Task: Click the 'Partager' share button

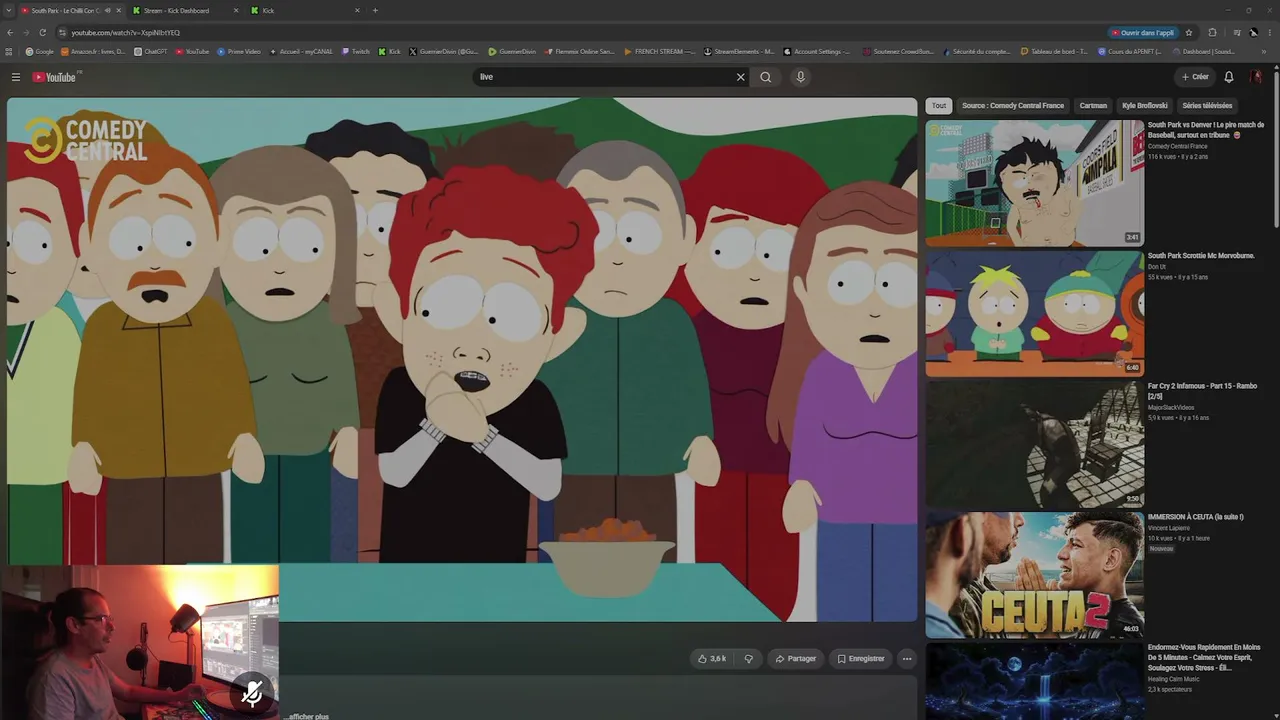Action: [796, 659]
